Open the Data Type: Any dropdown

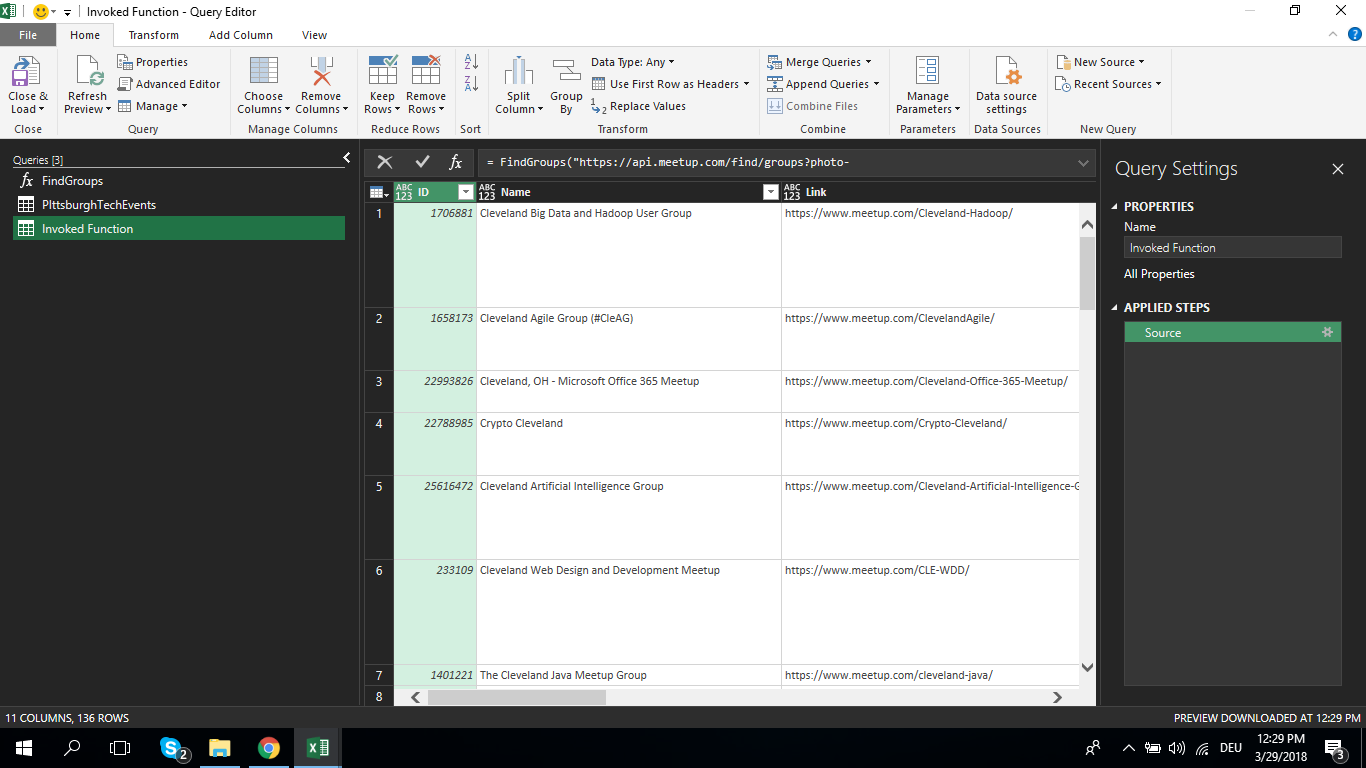[x=633, y=62]
